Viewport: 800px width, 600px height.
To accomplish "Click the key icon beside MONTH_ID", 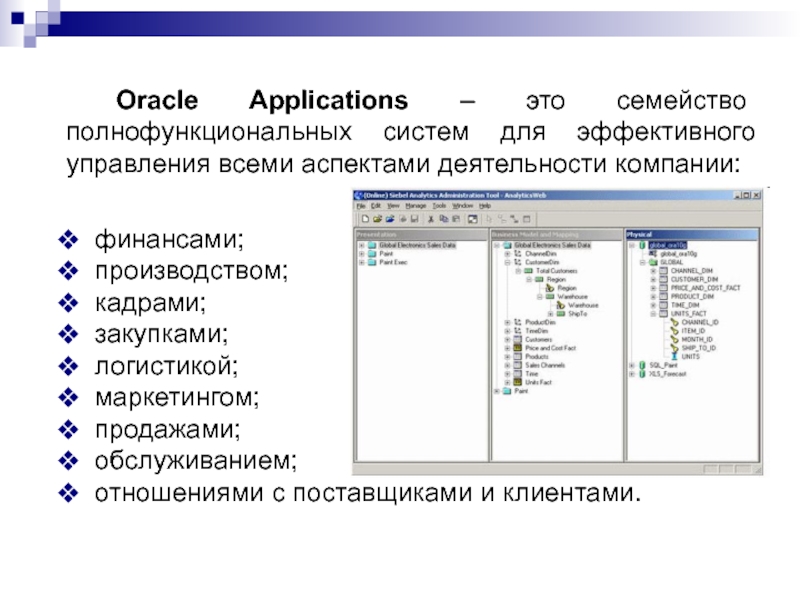I will (x=674, y=339).
